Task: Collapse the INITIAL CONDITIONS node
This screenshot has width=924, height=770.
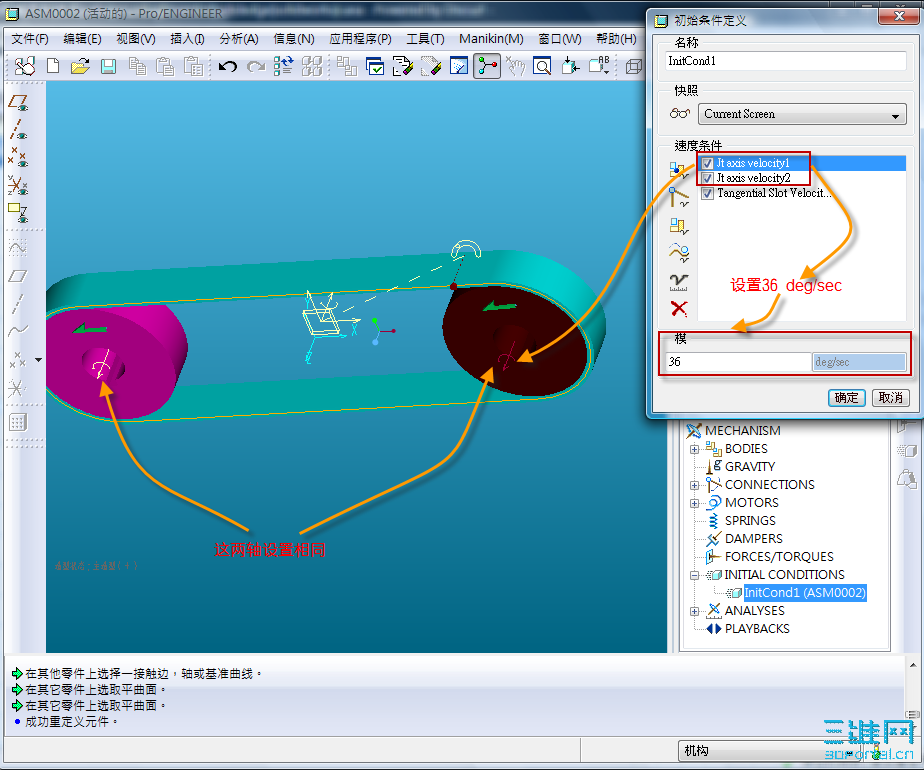Action: [x=694, y=576]
